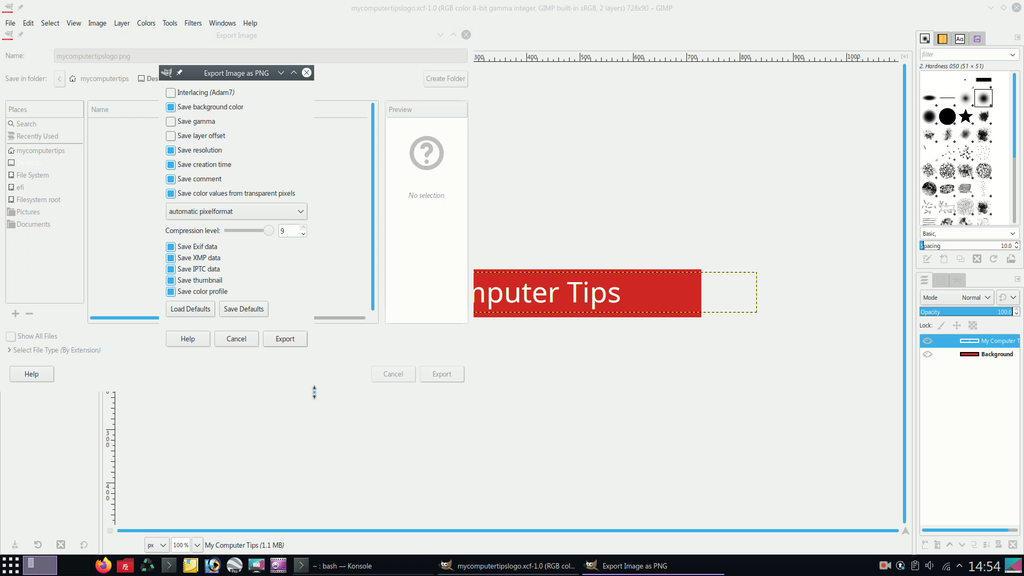Click Help in the PNG options dialog
This screenshot has height=576, width=1024.
click(187, 339)
